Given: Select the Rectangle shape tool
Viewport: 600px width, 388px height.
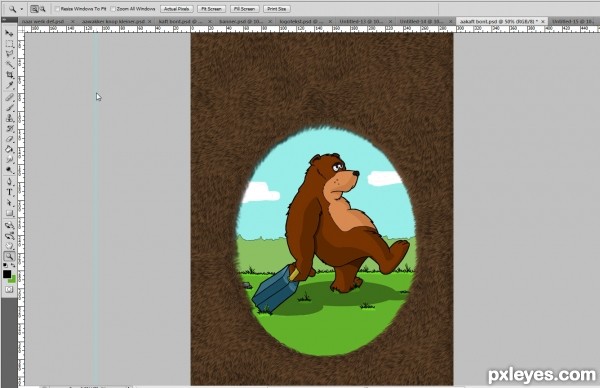Looking at the screenshot, I should (9, 213).
